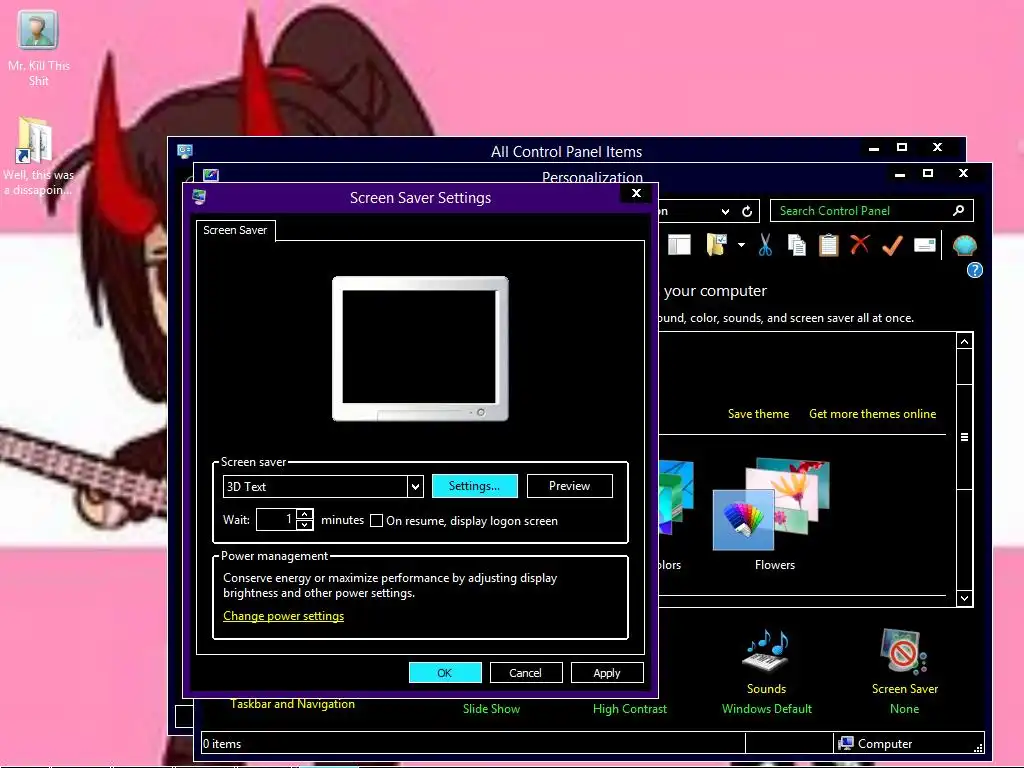Click the Rename icon in Personalization toolbar
The width and height of the screenshot is (1024, 768).
click(x=925, y=245)
